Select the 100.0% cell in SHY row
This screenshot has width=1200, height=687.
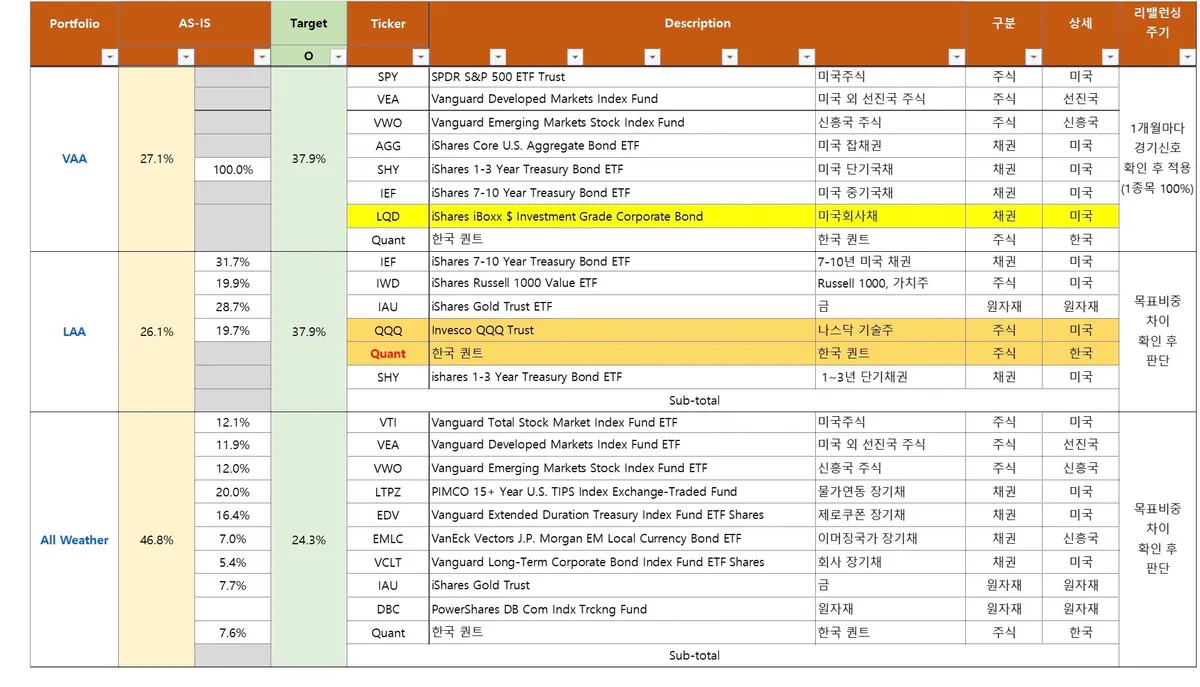point(232,170)
